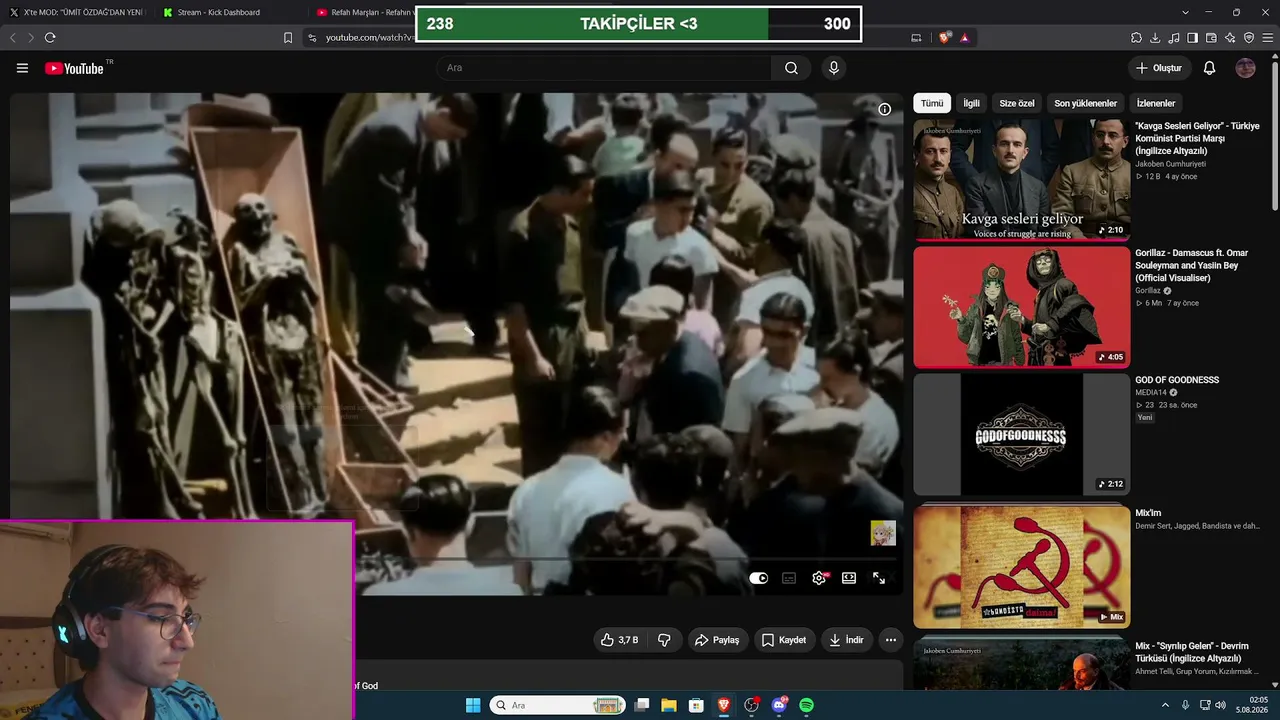This screenshot has height=720, width=1280.
Task: Click the İndir download button
Action: 846,640
